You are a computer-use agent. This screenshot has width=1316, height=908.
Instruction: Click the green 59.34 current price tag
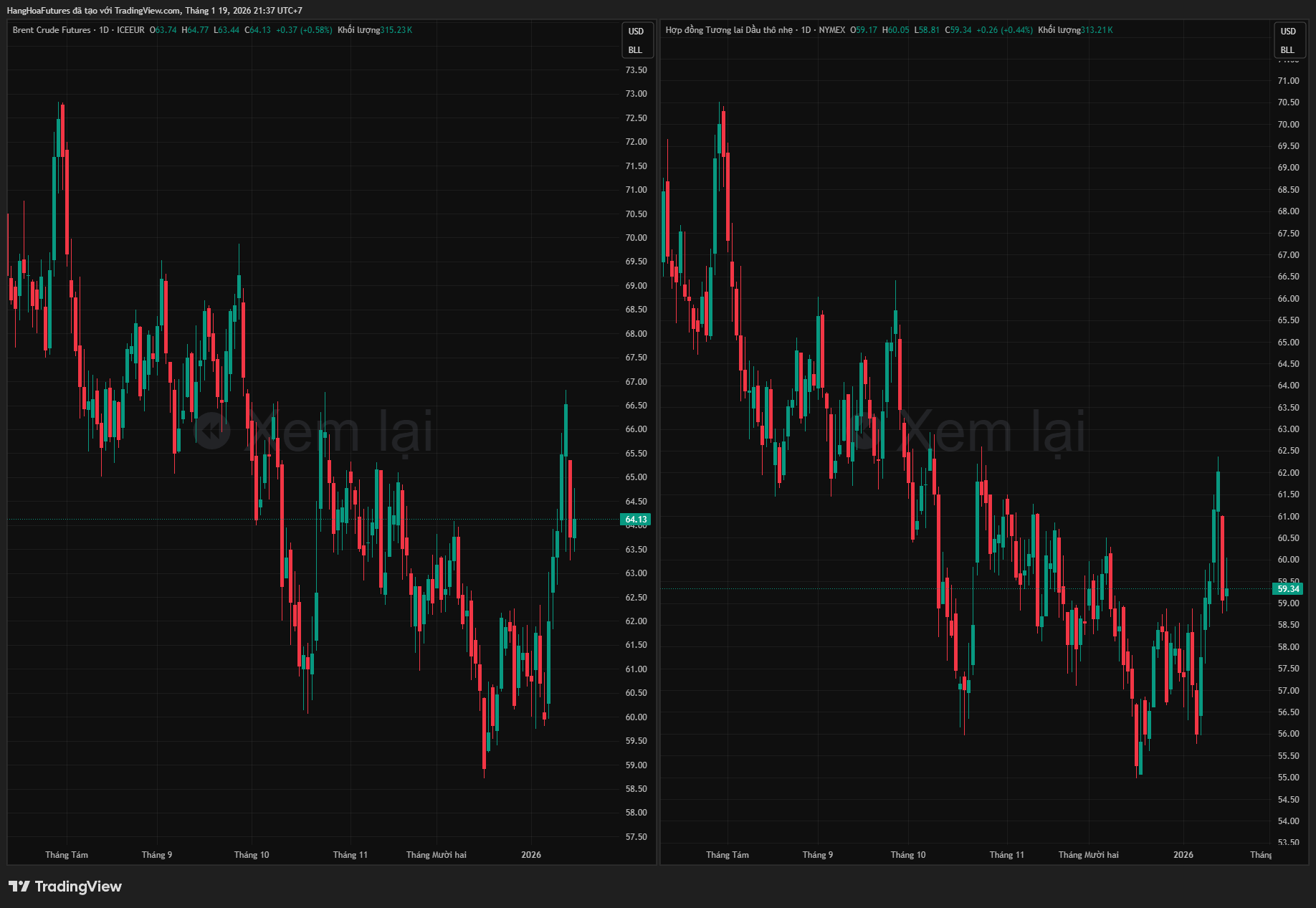(1287, 589)
